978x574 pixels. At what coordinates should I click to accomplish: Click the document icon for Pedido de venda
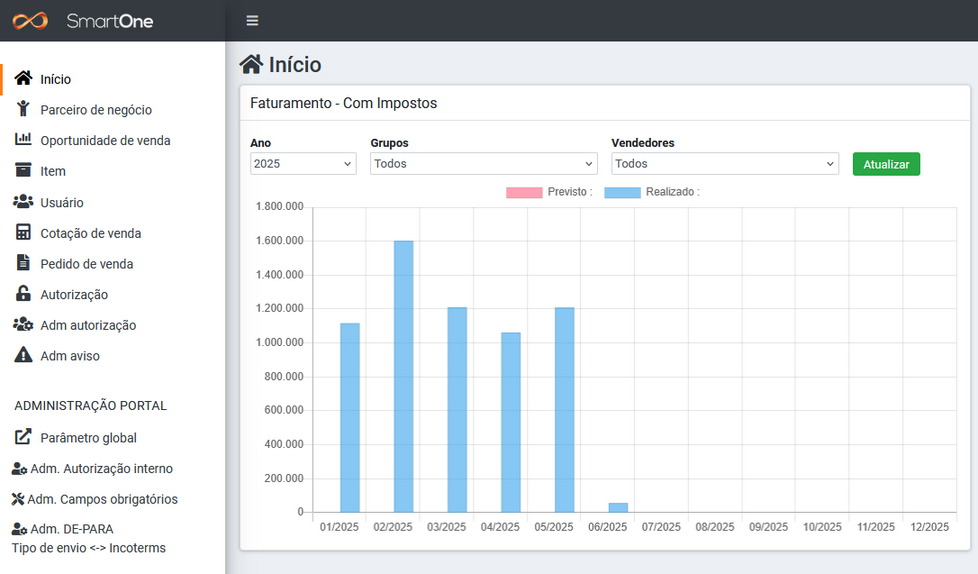[23, 264]
